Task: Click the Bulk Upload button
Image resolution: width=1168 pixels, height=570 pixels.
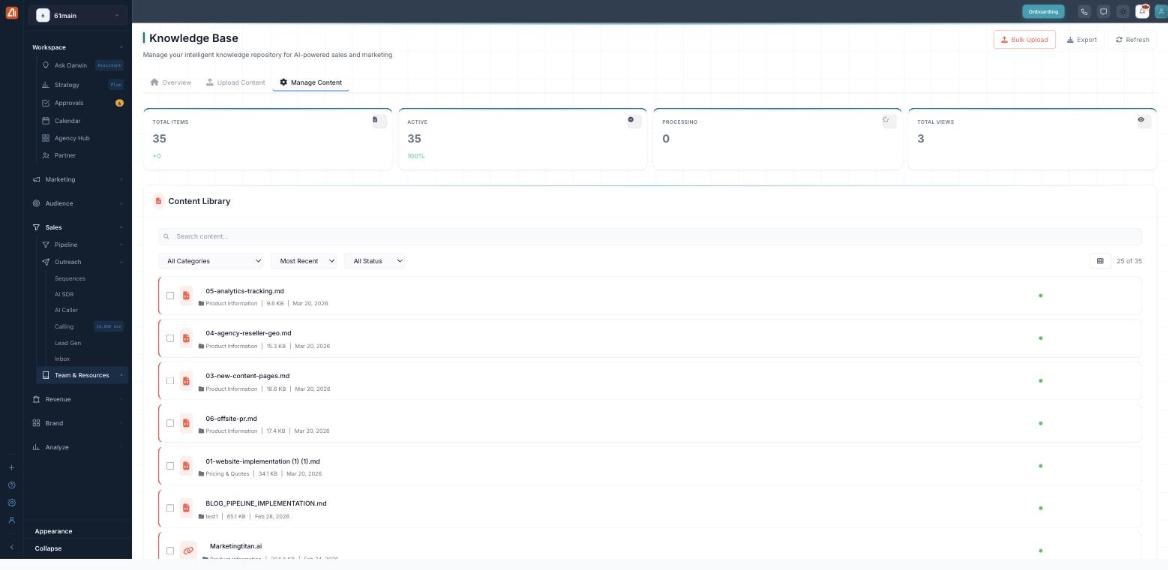Action: pos(1024,39)
